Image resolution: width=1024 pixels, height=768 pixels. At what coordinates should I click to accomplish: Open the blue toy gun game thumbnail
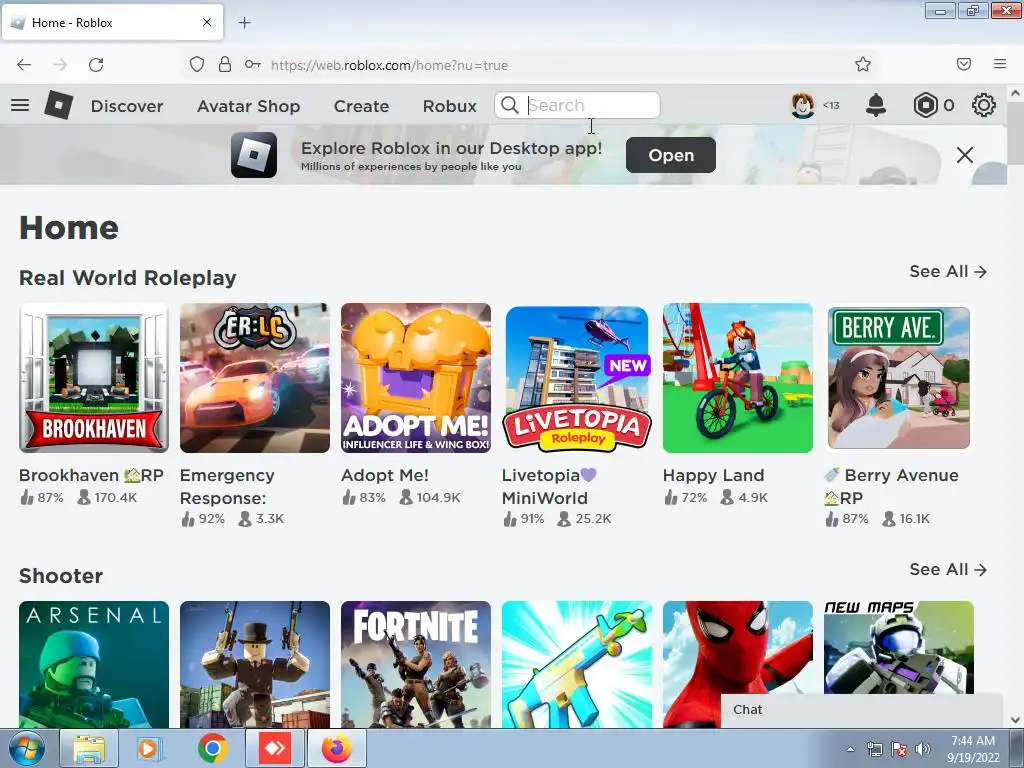[577, 664]
